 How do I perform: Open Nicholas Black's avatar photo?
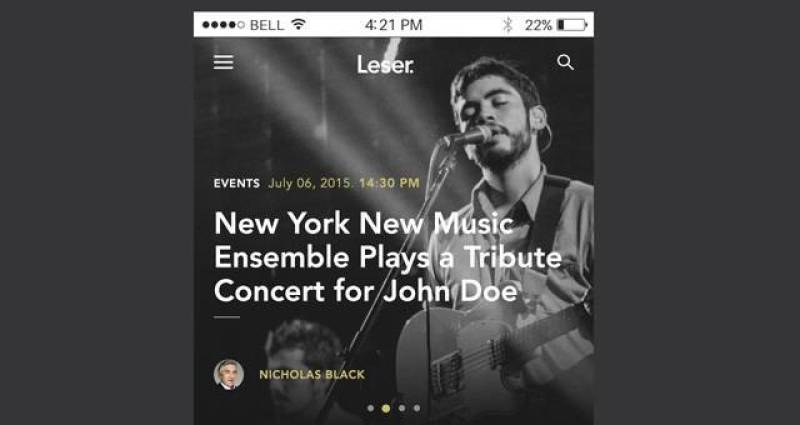(229, 374)
